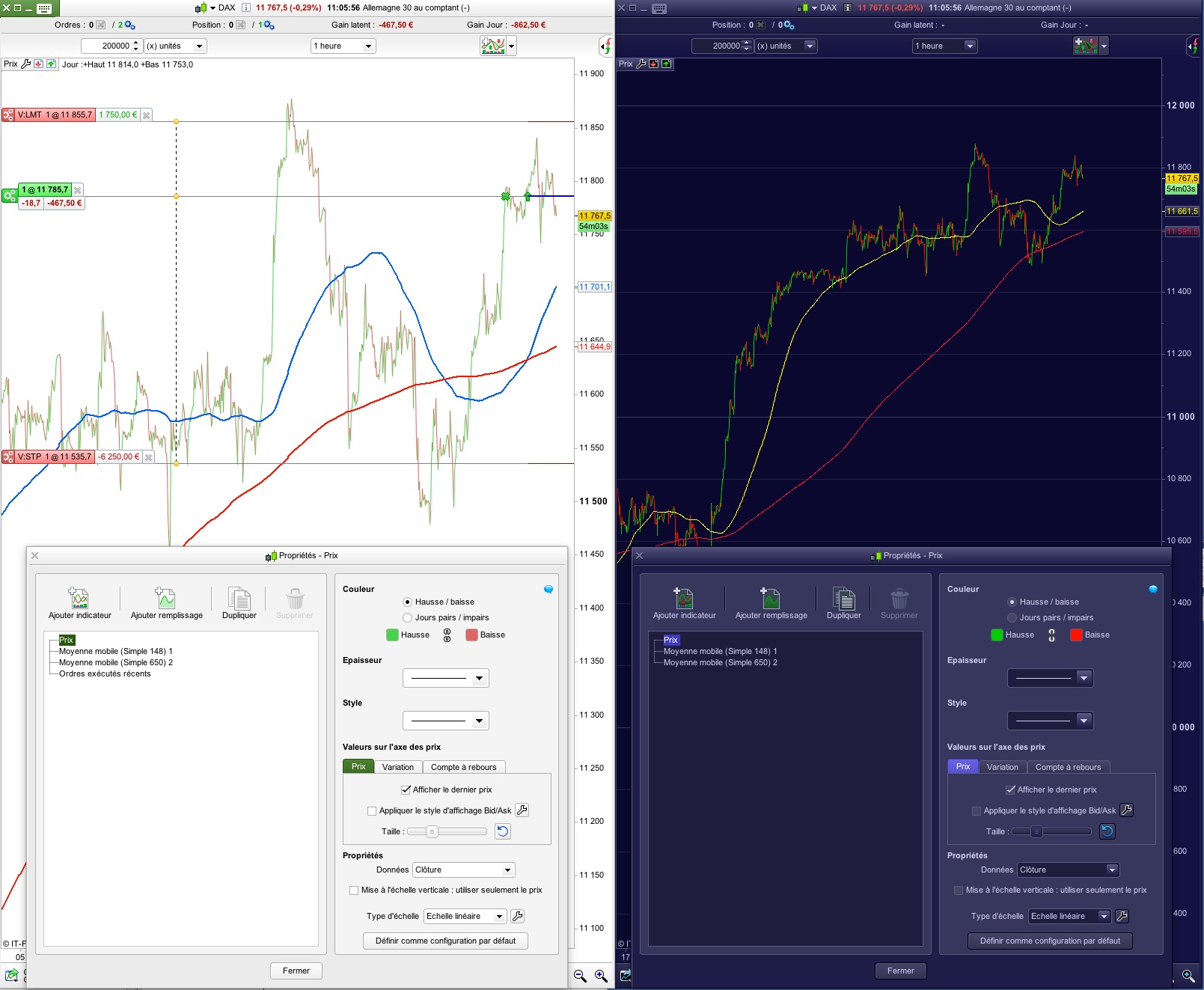Screen dimensions: 1204x990
Task: Select the Jours pairs / impairs radio in the light dialog
Action: coord(407,617)
